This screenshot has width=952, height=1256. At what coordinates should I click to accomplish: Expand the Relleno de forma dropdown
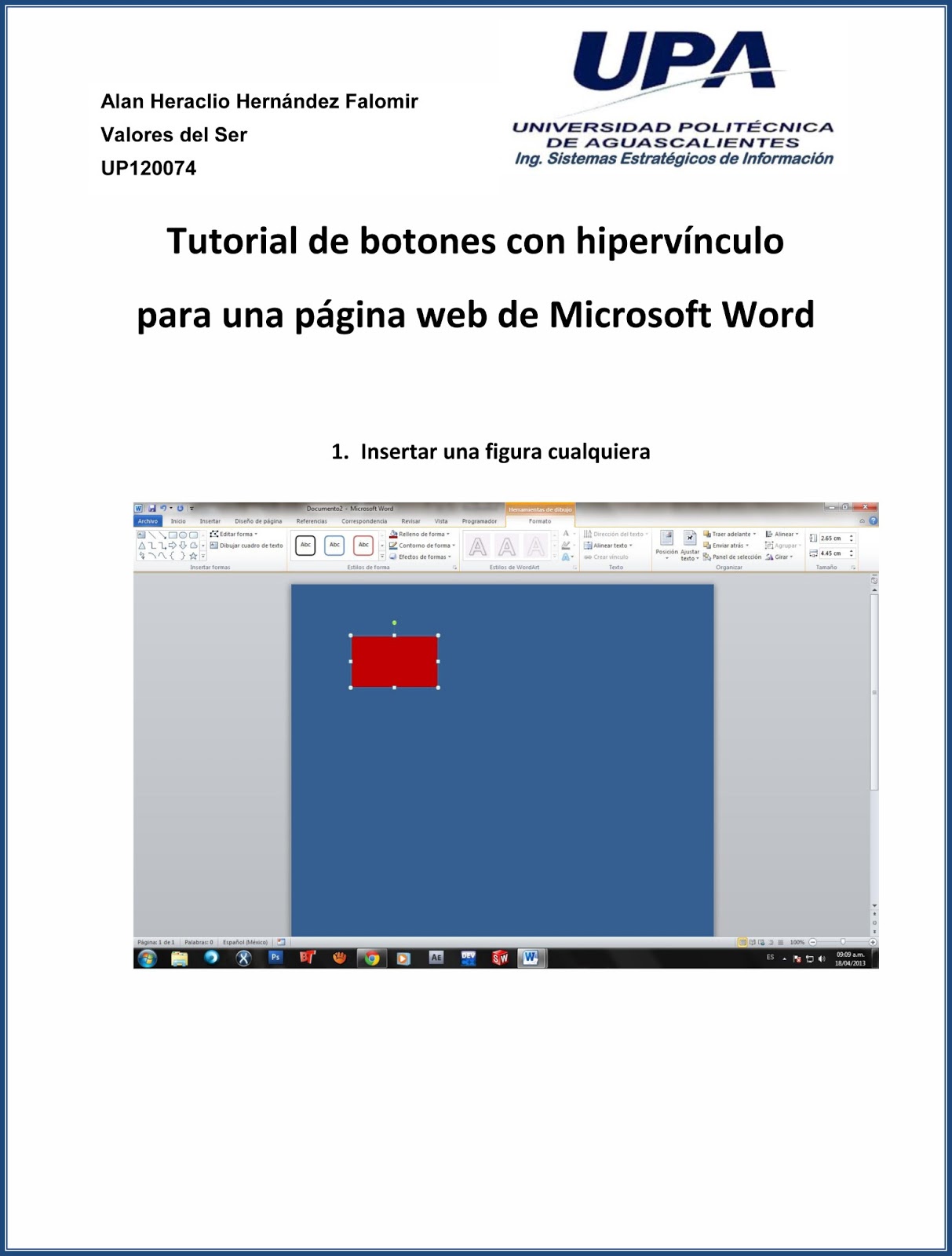click(x=420, y=534)
